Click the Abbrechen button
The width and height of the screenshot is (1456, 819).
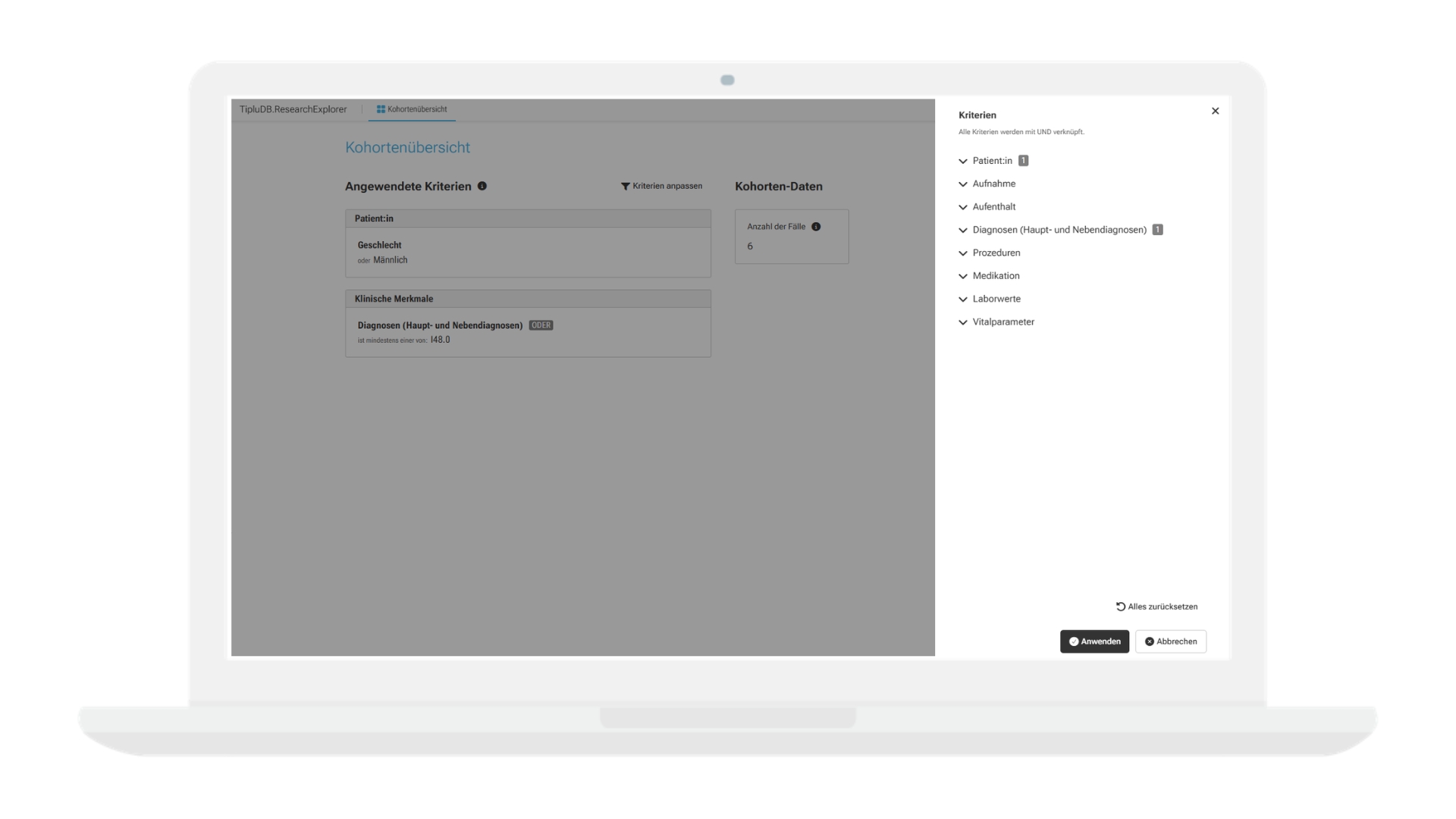(x=1171, y=642)
